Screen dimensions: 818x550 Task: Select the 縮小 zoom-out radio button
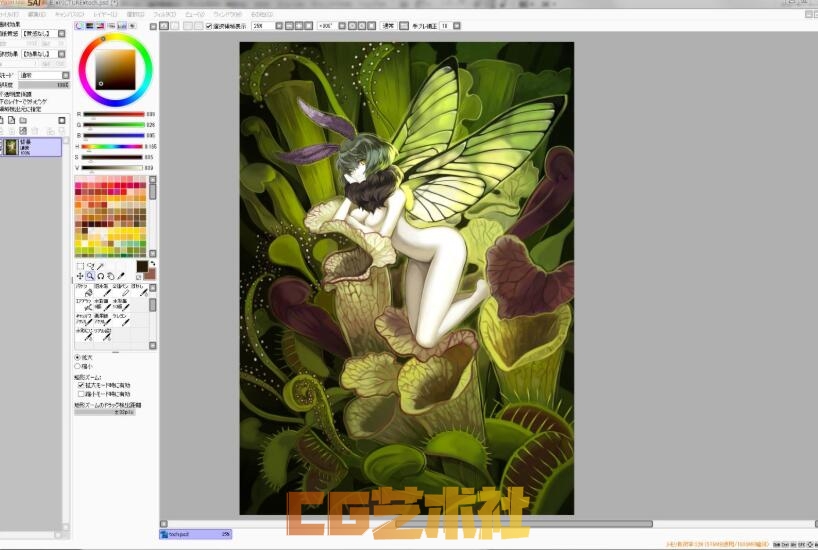pyautogui.click(x=78, y=366)
